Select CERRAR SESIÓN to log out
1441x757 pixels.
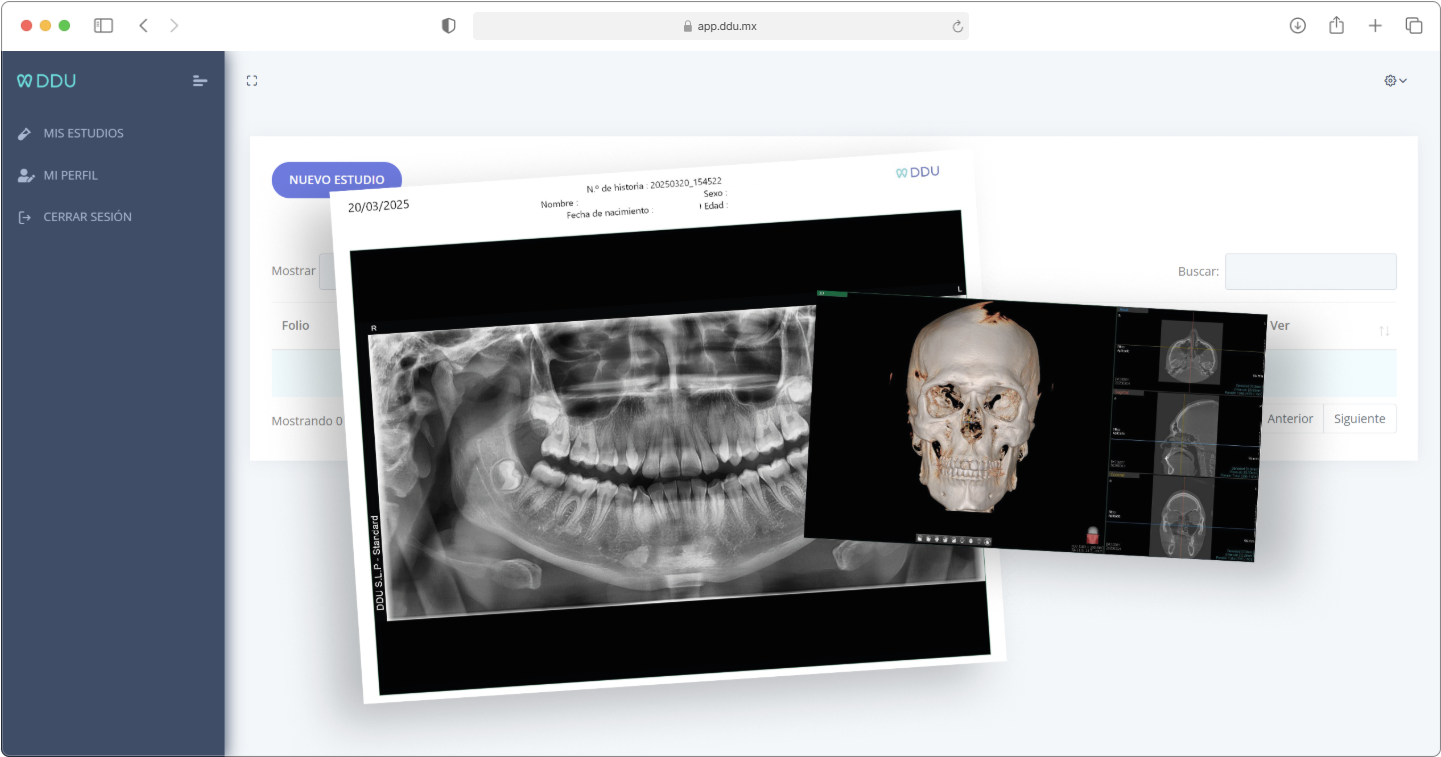click(87, 217)
